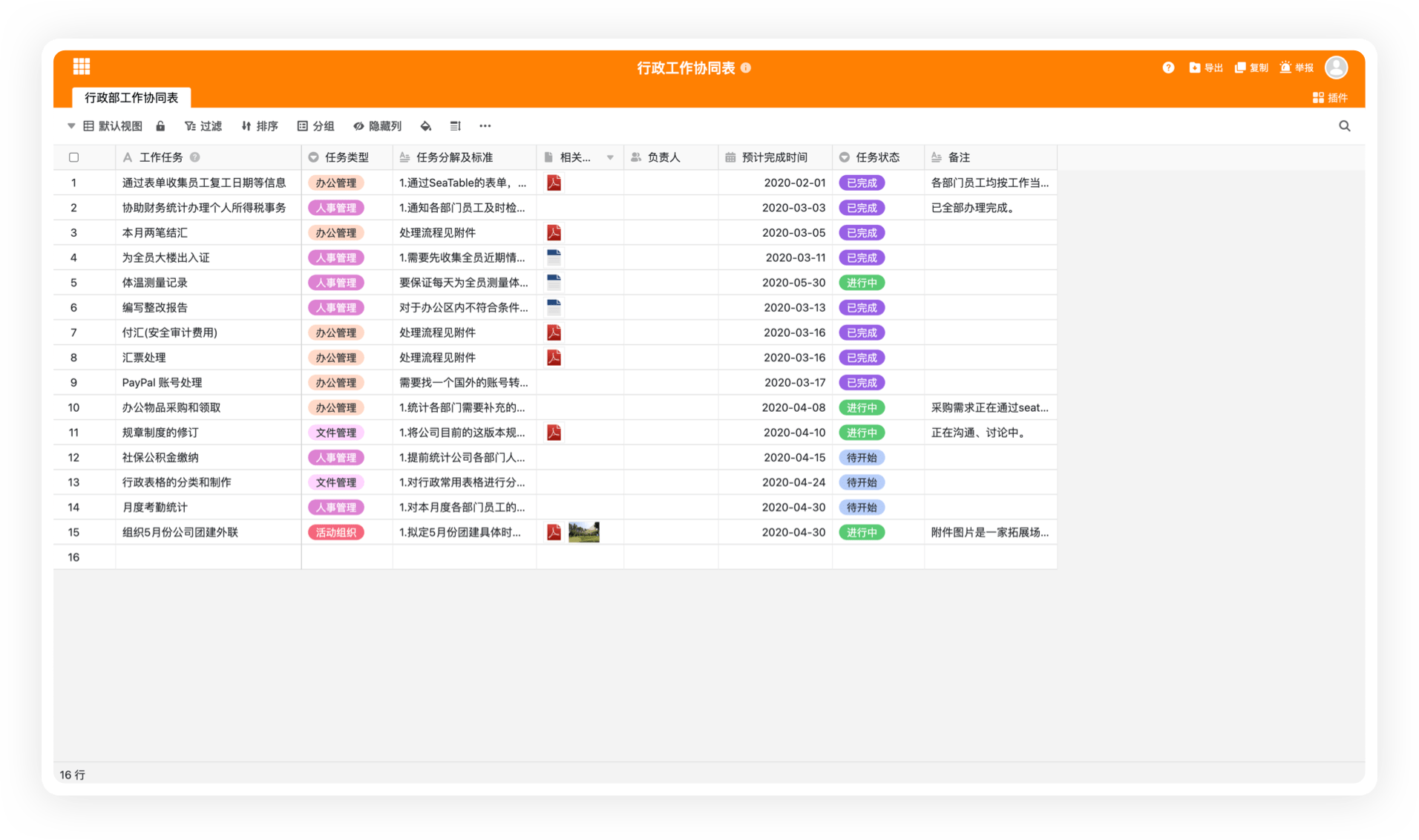Expand the 默认视图 view dropdown
The image size is (1419, 840).
point(71,126)
